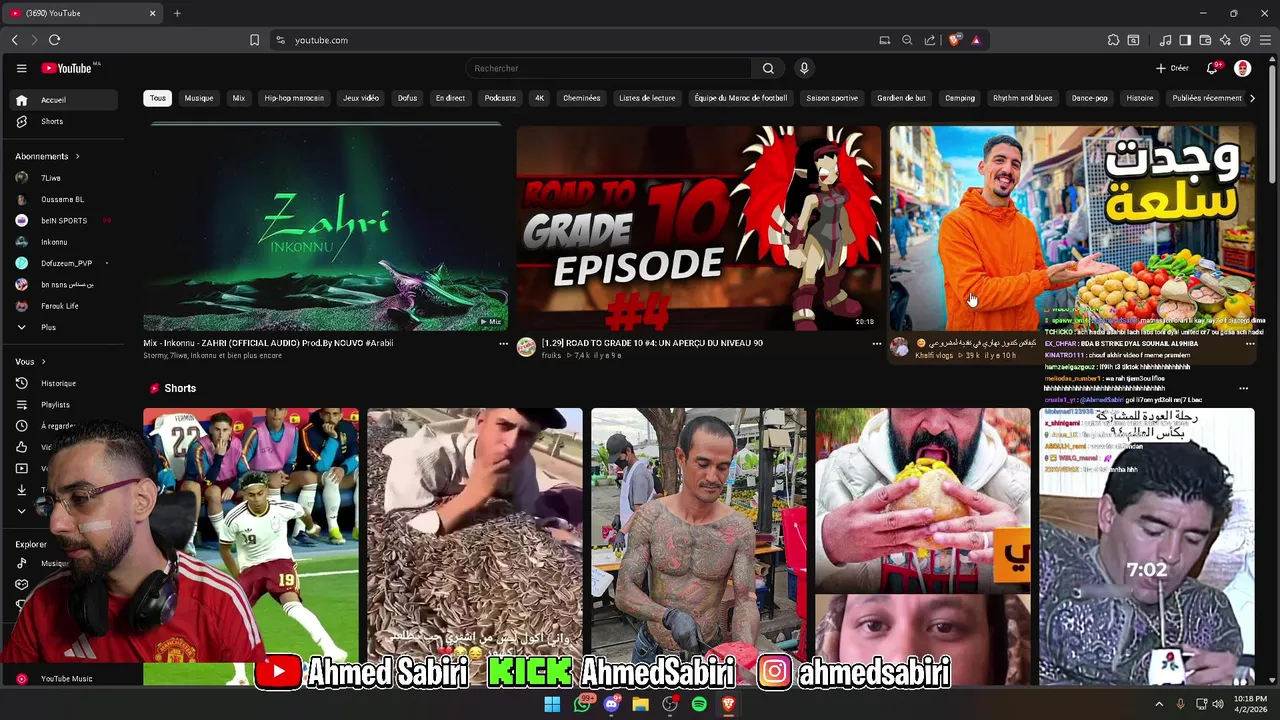Open the Brave Wallet icon

1205,40
